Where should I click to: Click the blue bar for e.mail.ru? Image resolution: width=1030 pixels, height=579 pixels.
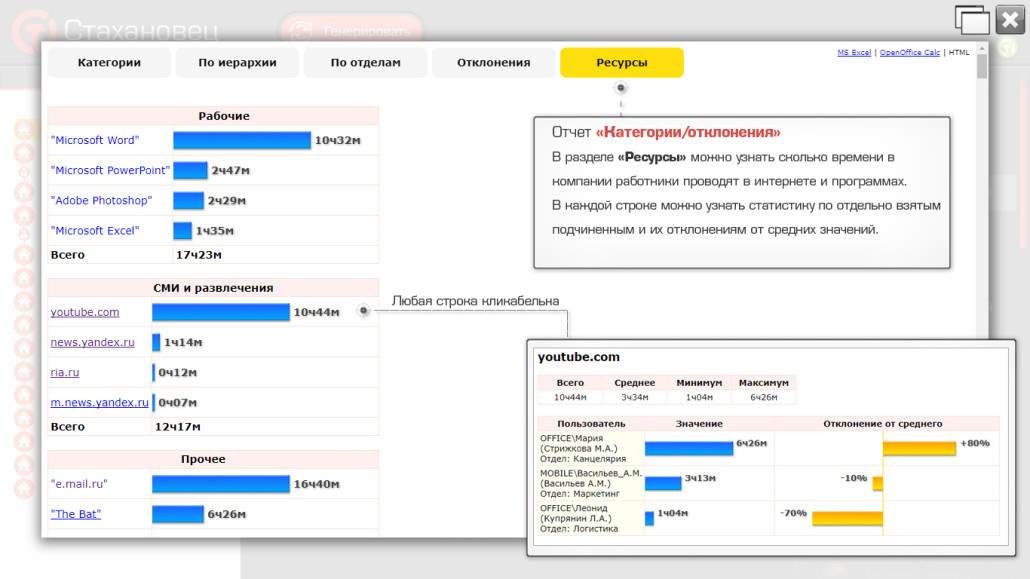coord(221,484)
